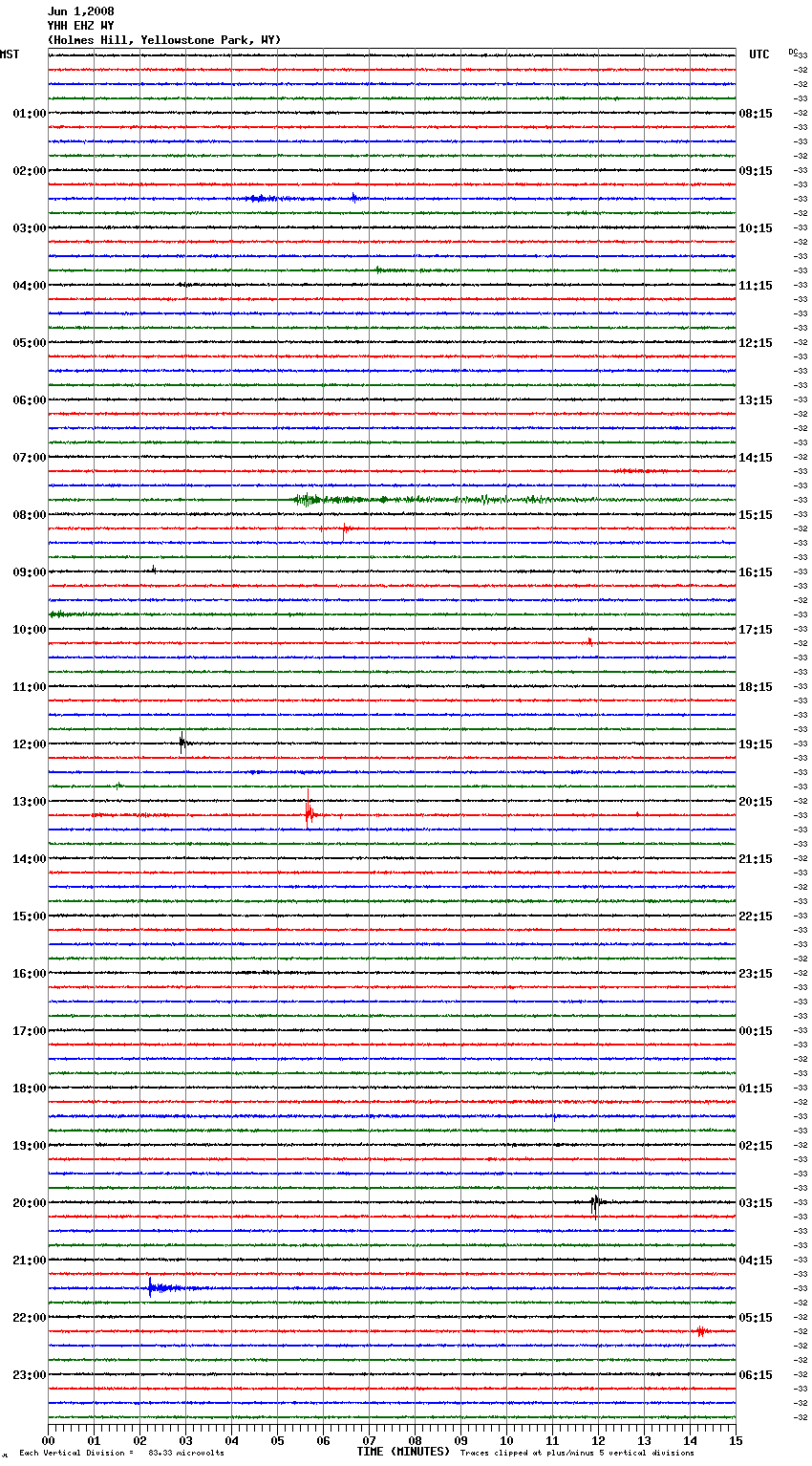Viewport: 812px width, 1466px height.
Task: Click the 20:15 UTC time label
Action: tap(756, 802)
